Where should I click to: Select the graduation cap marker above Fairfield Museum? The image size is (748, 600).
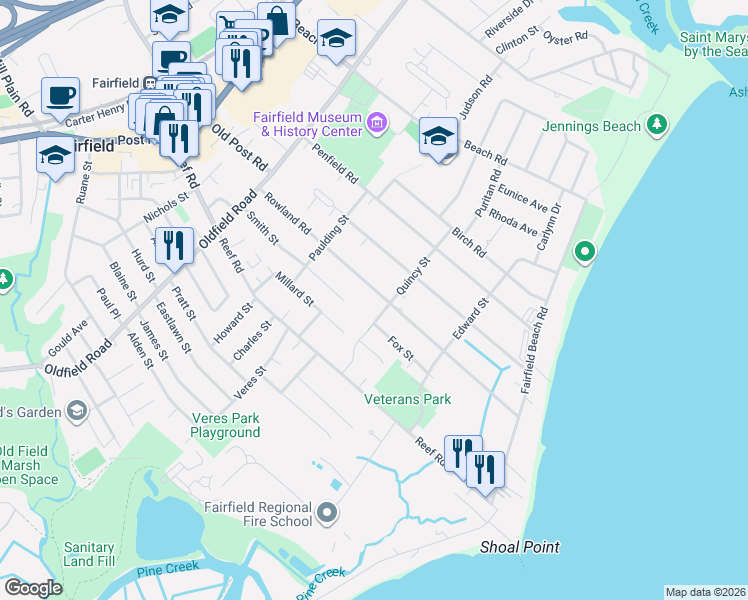pos(336,39)
